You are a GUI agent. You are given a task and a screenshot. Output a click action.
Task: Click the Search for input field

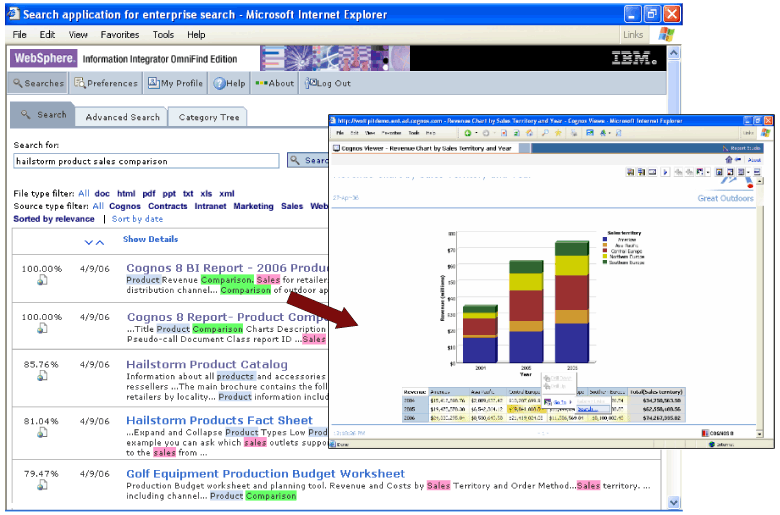[146, 161]
